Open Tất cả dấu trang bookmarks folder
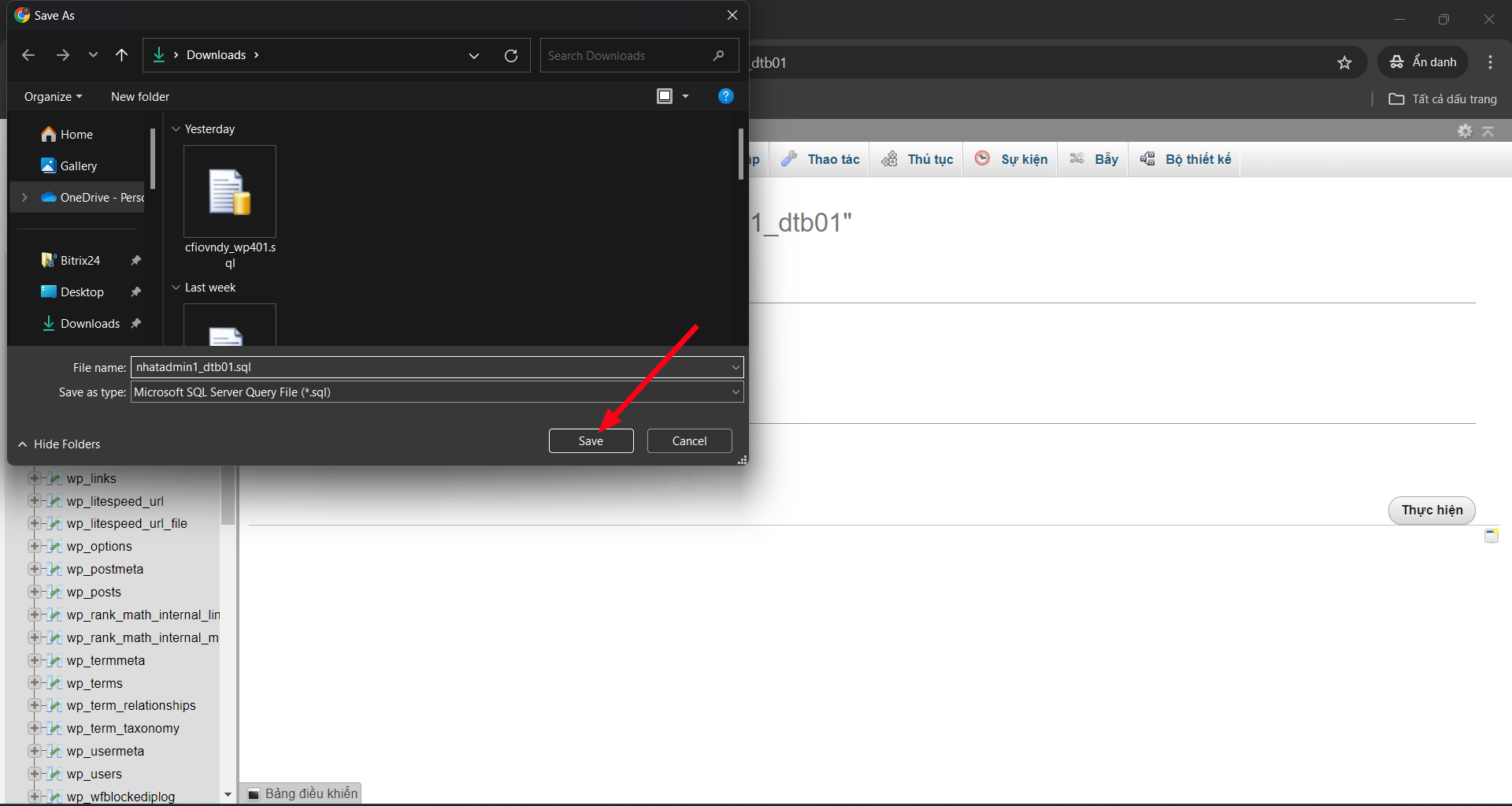The image size is (1512, 806). pos(1443,99)
